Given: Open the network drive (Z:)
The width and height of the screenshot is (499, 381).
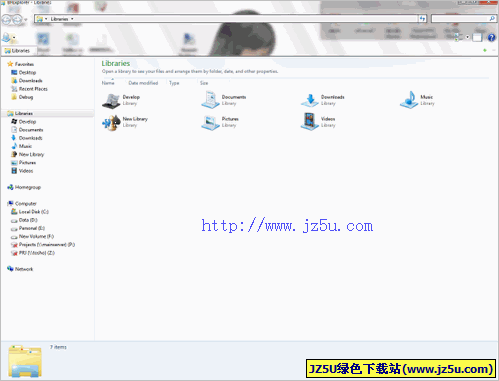Looking at the screenshot, I should tap(37, 253).
